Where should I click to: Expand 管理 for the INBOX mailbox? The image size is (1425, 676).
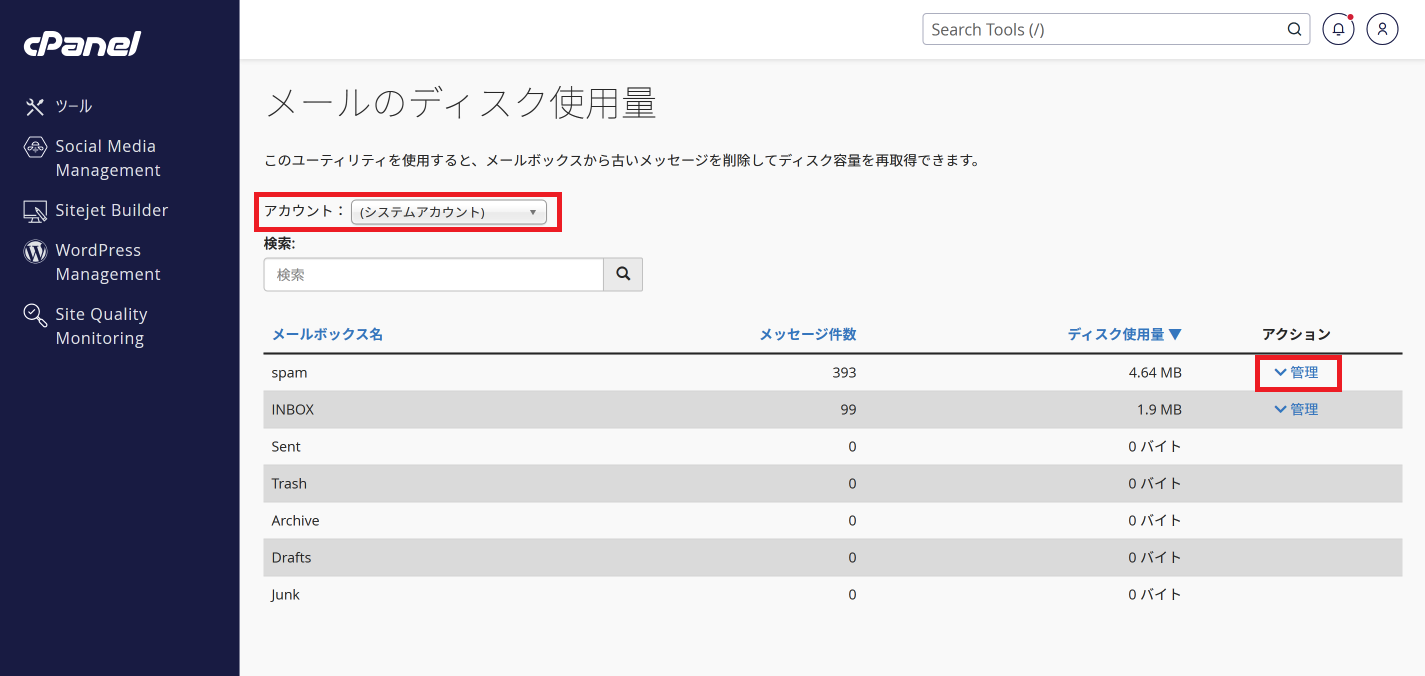click(x=1297, y=409)
